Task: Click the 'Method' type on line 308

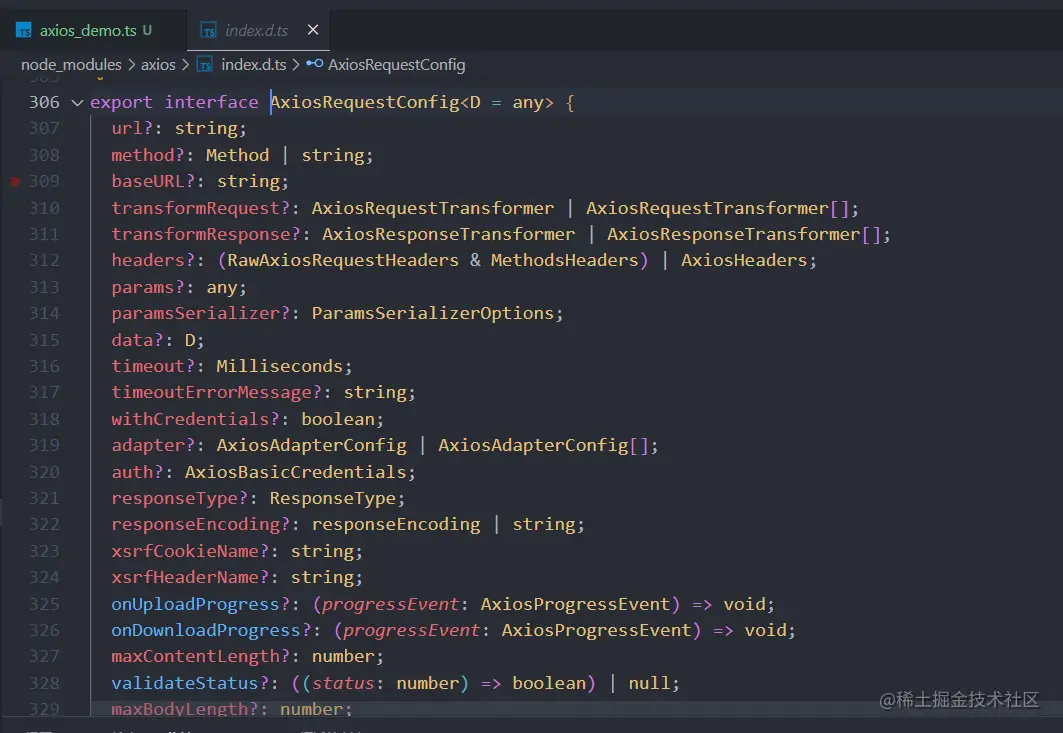Action: coord(238,155)
